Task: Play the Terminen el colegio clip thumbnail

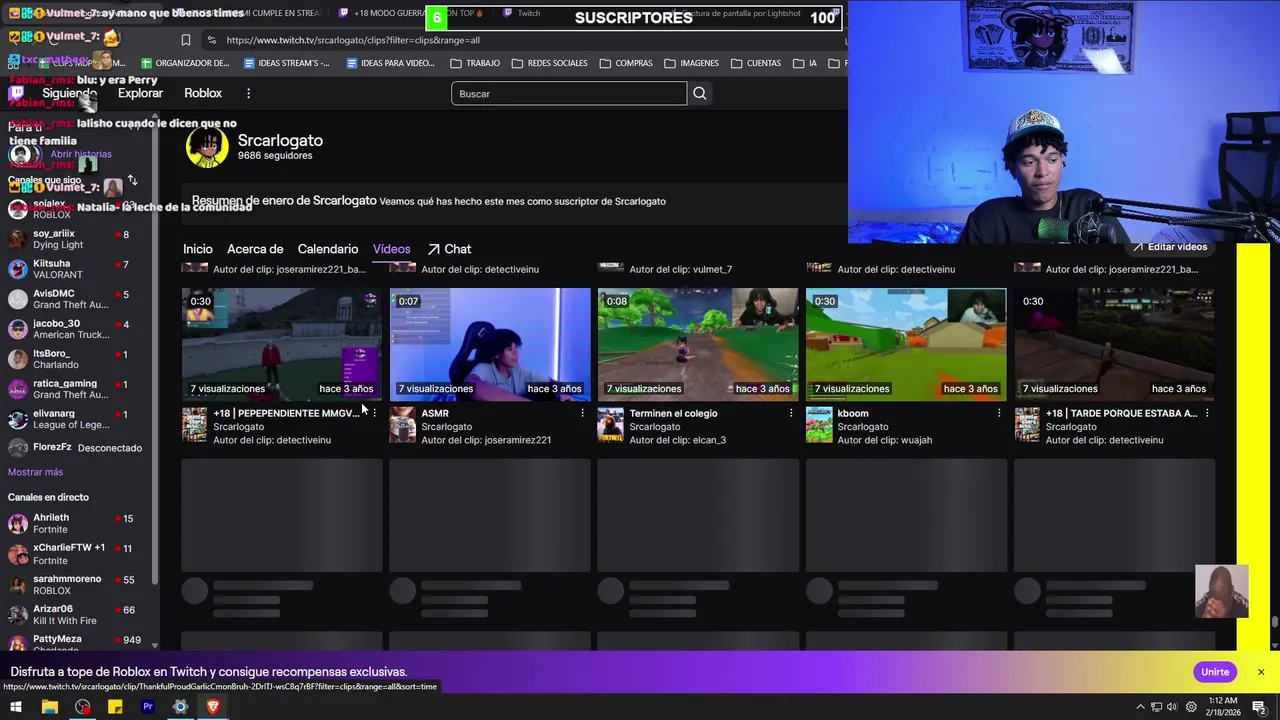Action: pos(698,344)
